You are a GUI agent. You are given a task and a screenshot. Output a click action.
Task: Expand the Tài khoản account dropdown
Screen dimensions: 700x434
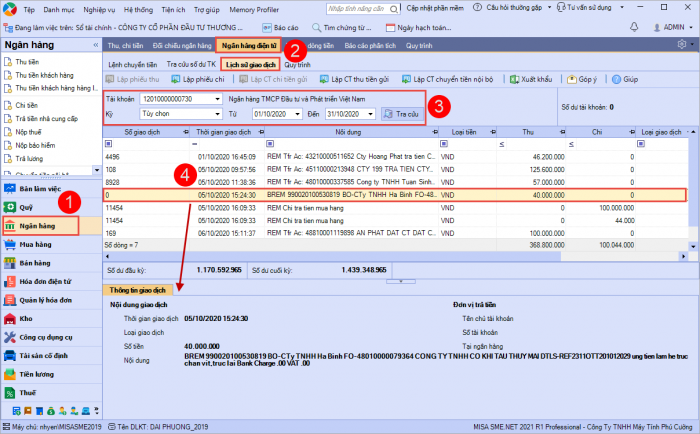coord(216,100)
